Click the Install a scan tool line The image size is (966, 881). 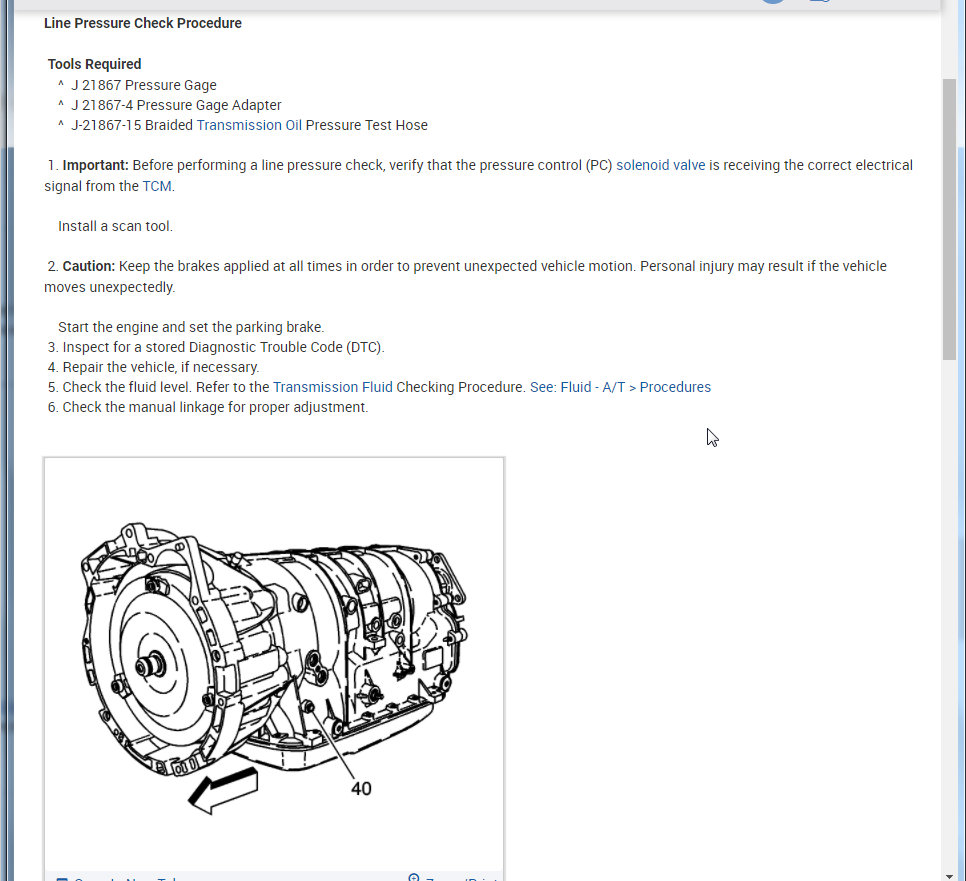pos(115,226)
